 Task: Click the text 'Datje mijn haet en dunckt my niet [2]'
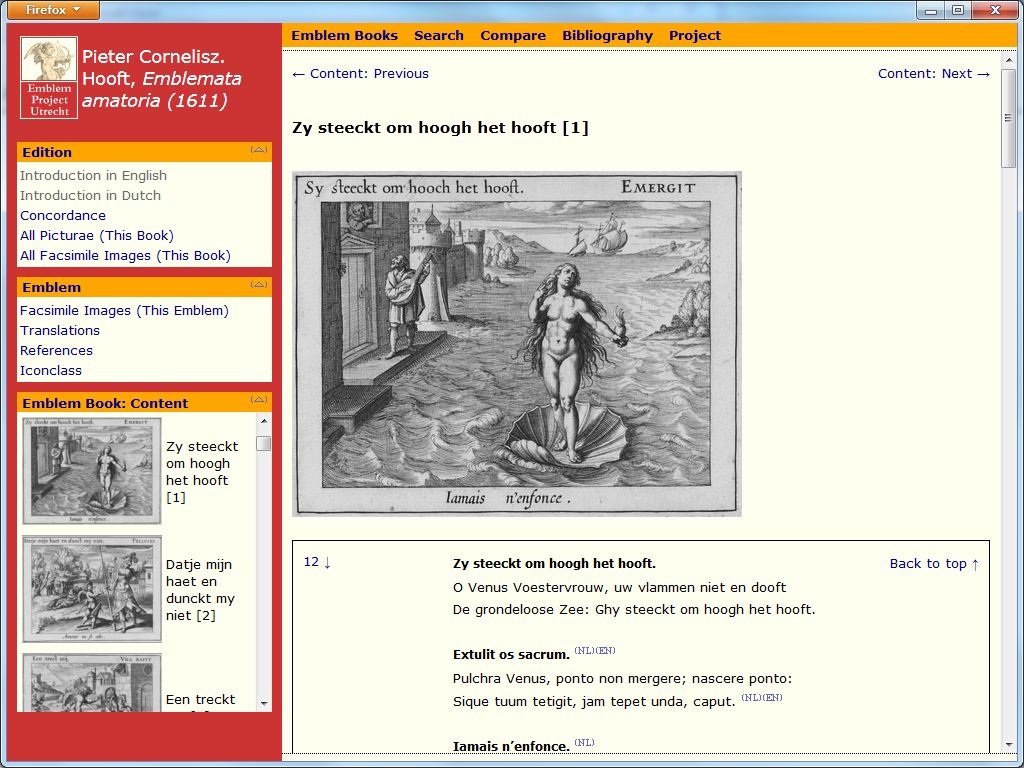click(200, 590)
